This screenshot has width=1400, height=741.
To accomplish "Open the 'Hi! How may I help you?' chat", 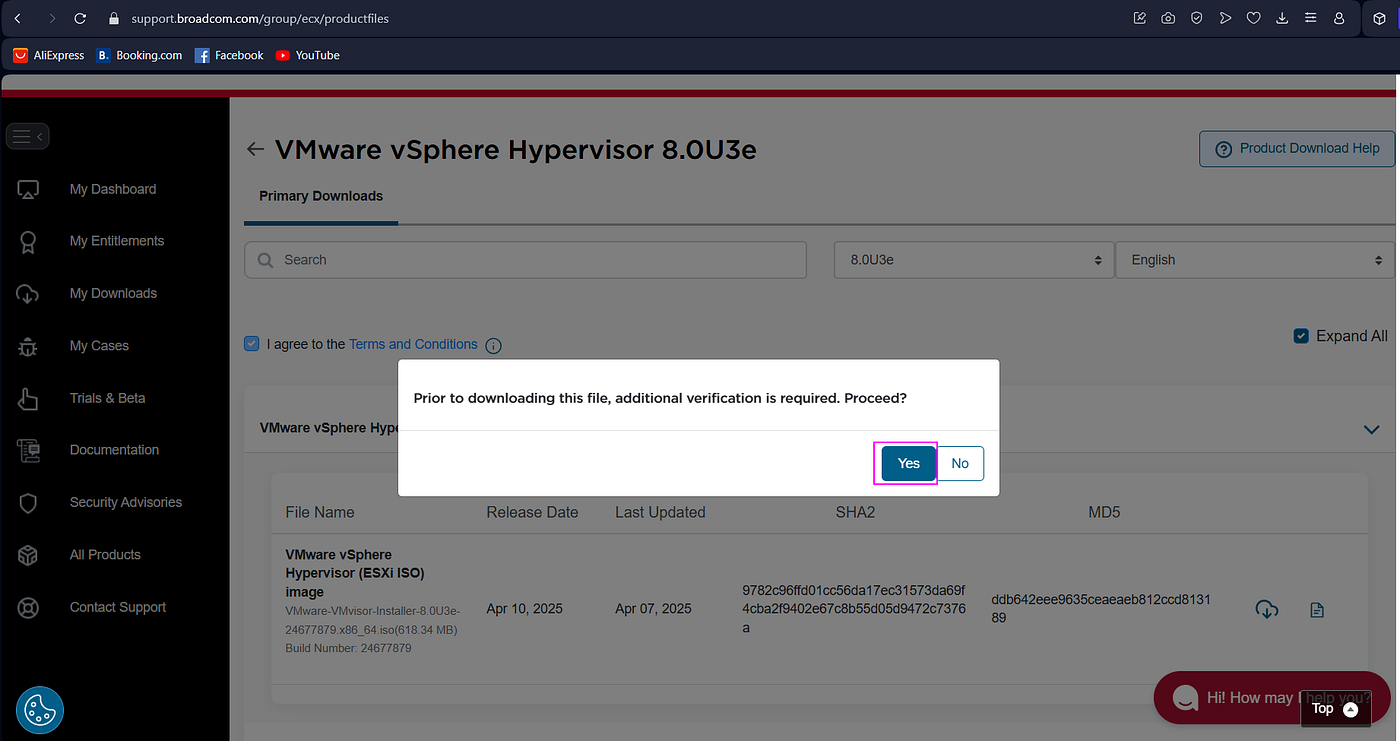I will coord(1272,698).
